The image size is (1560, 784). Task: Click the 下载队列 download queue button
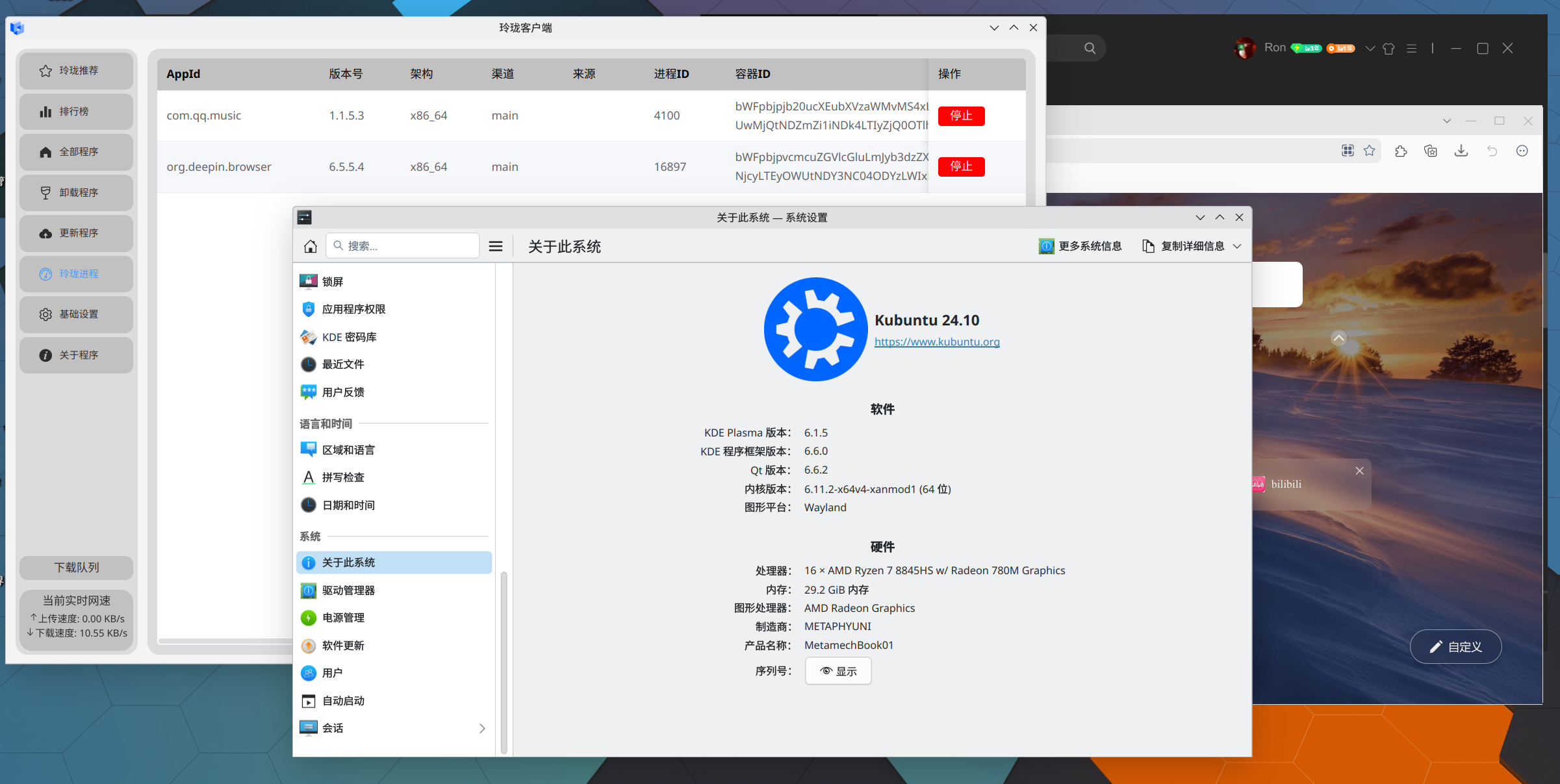(76, 568)
